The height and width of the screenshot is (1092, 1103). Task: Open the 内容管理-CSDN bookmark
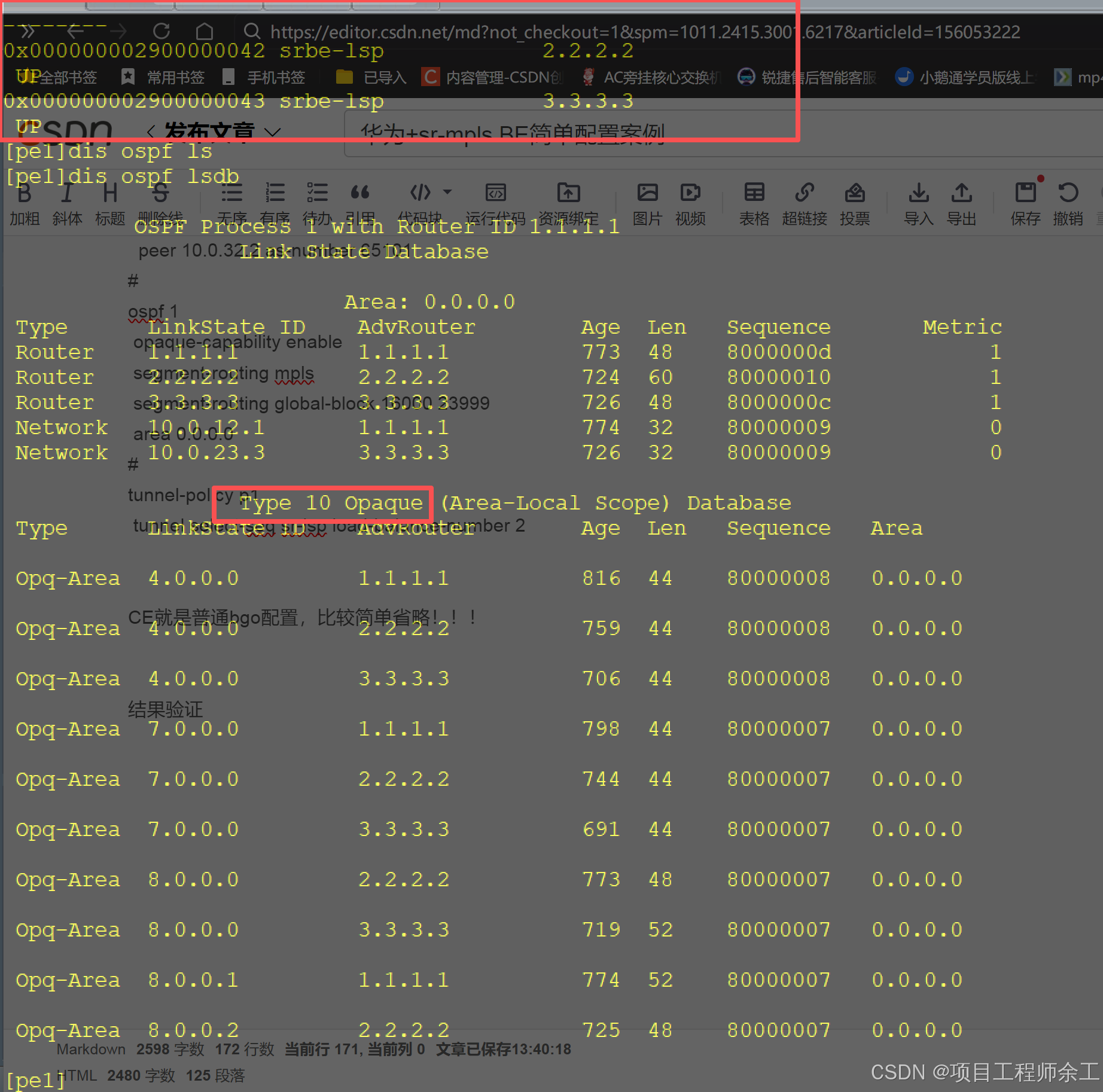tap(492, 77)
